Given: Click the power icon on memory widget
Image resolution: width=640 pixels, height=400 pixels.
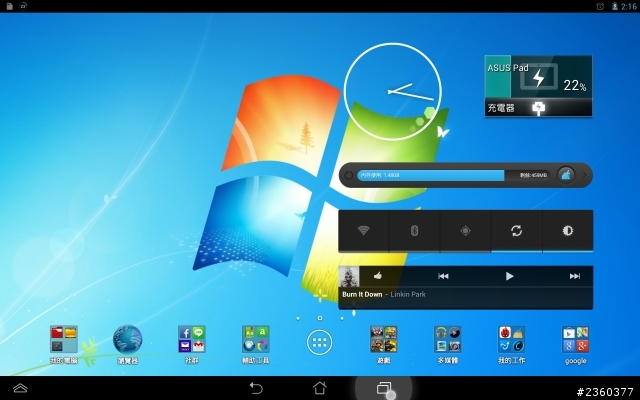Looking at the screenshot, I should (348, 176).
